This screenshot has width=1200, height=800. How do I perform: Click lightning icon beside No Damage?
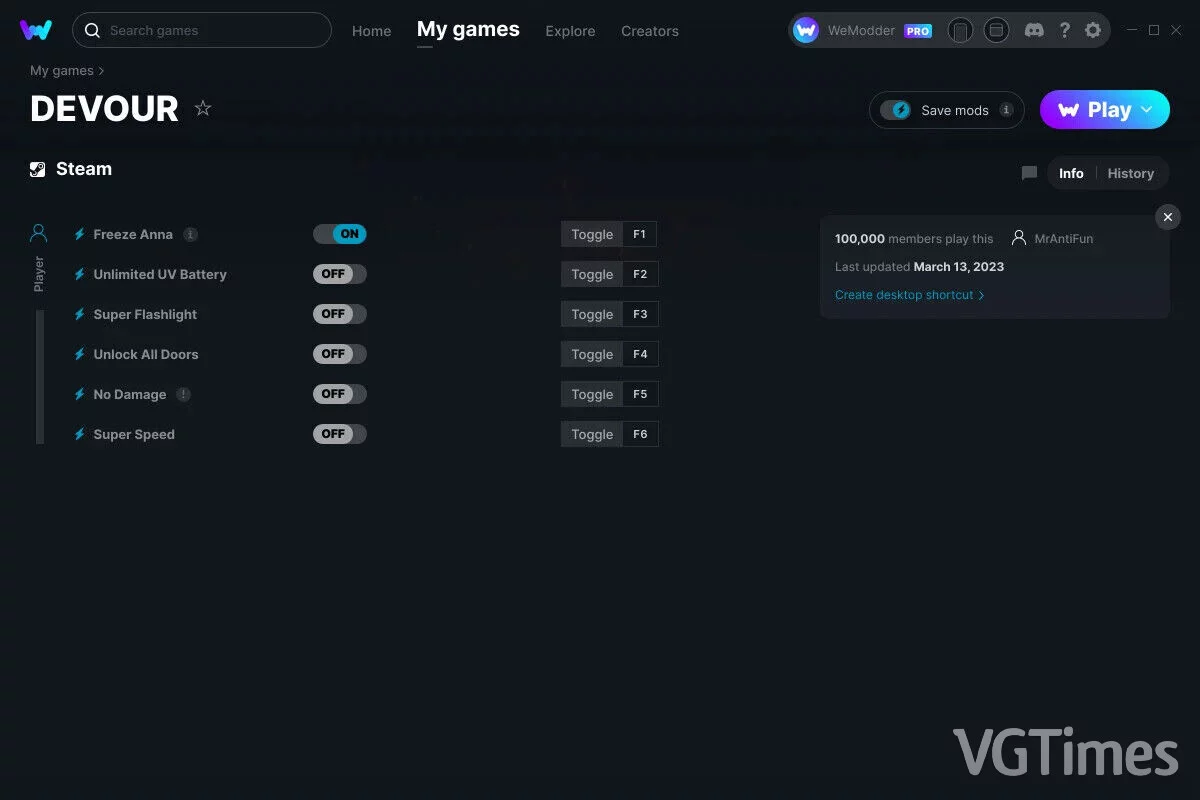click(x=80, y=394)
